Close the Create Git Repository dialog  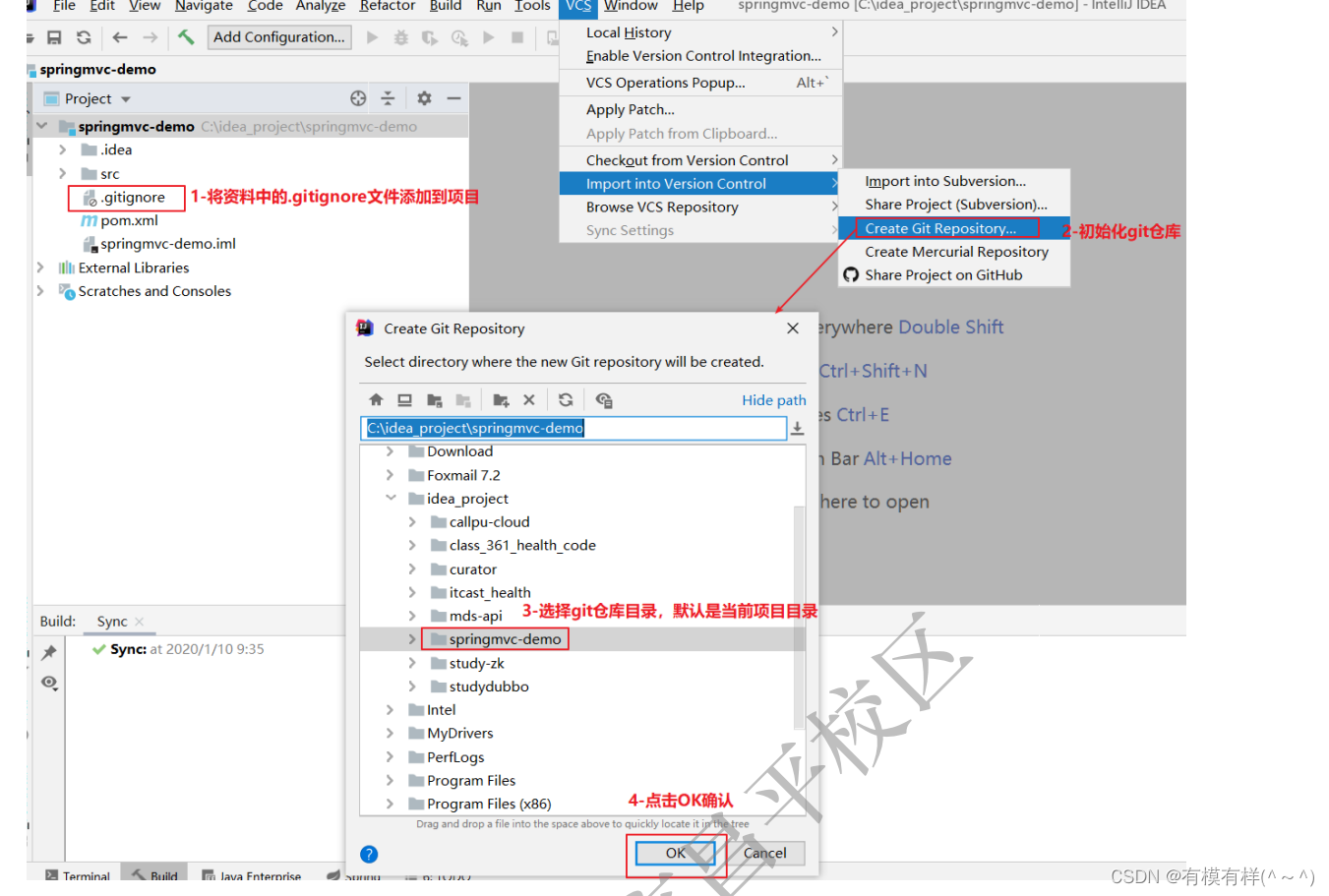click(793, 329)
